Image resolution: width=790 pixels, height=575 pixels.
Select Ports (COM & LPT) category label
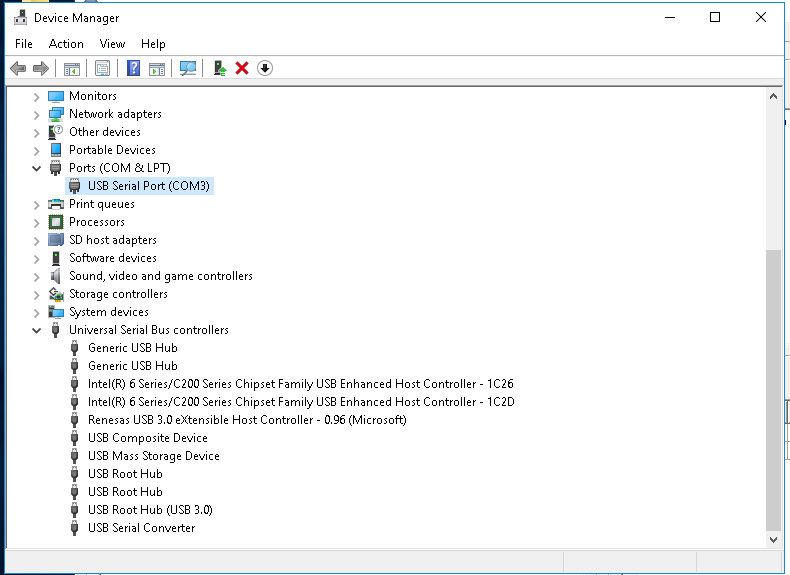click(x=119, y=168)
